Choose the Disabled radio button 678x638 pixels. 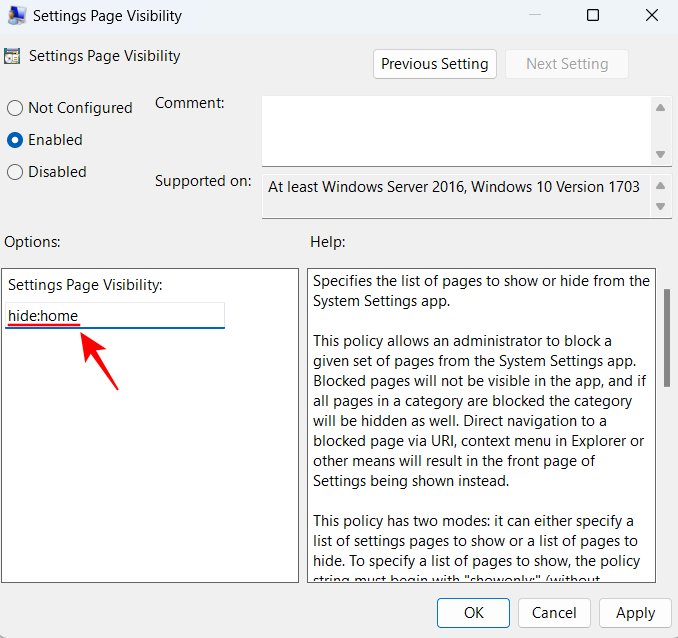tap(15, 172)
